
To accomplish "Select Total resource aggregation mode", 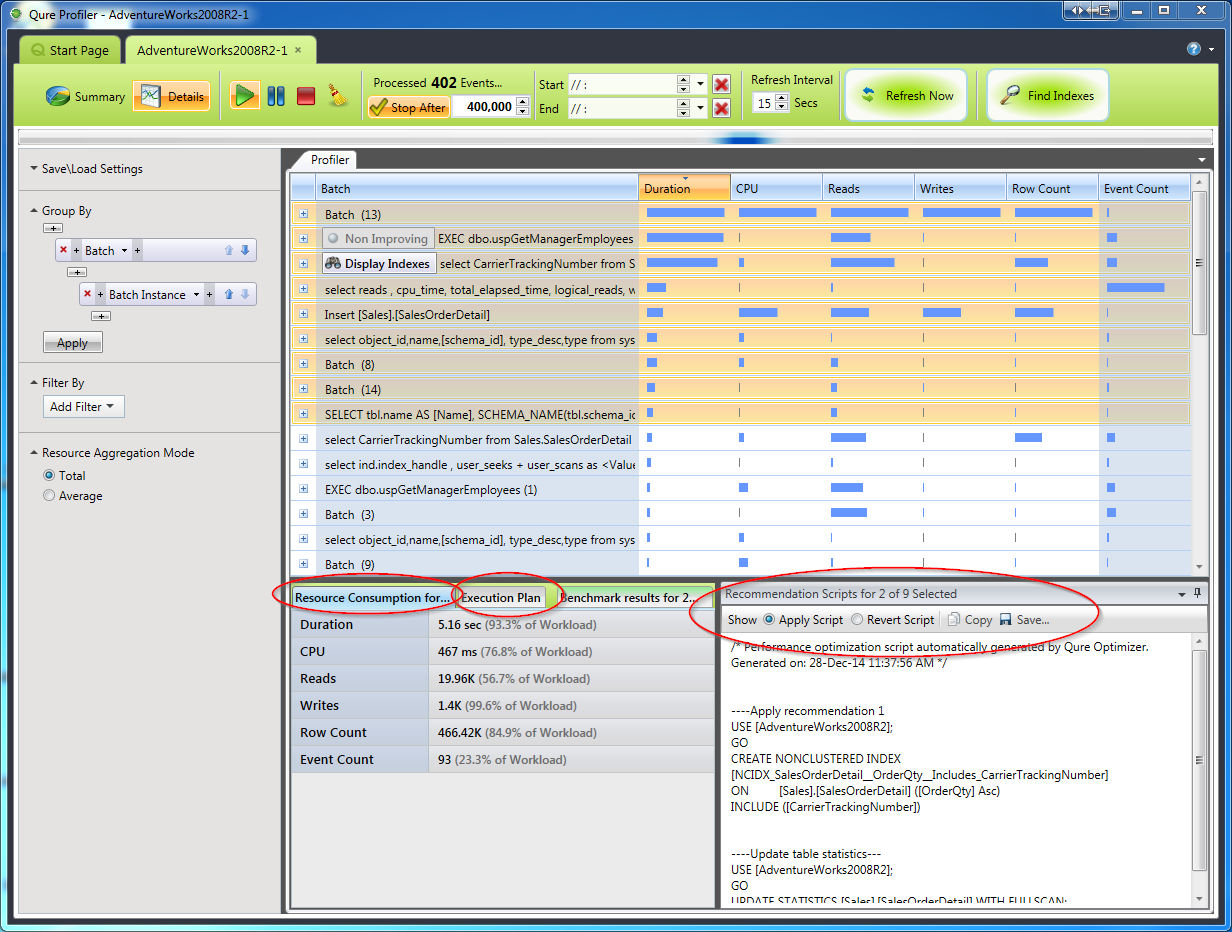I will click(49, 476).
